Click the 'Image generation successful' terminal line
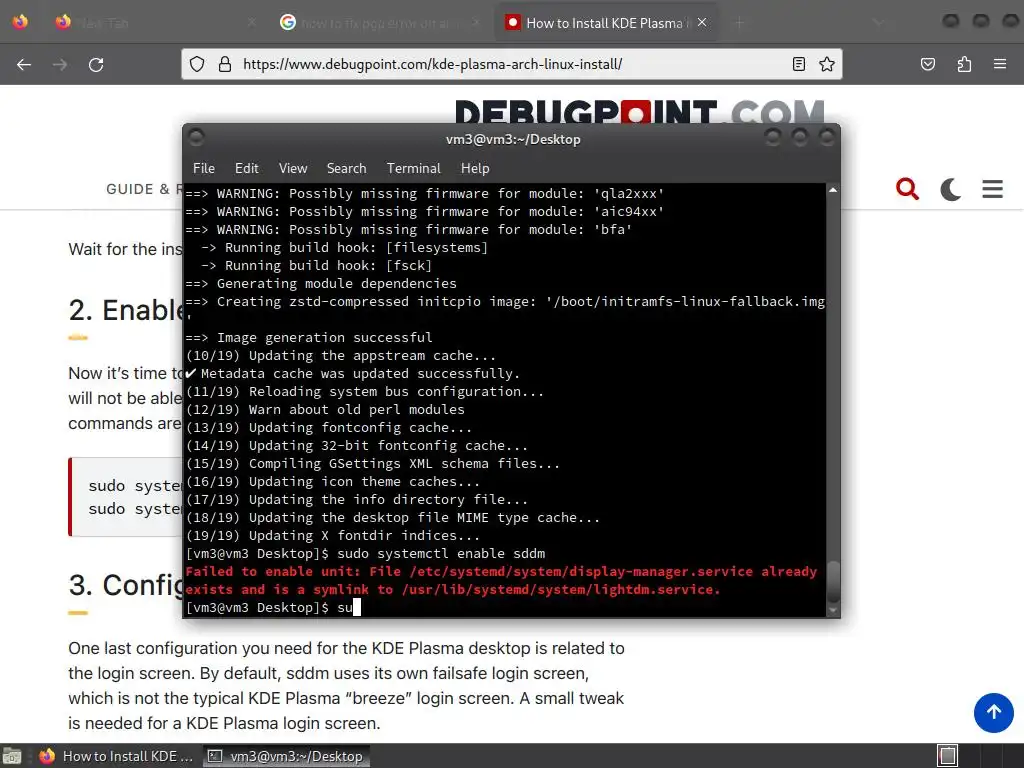This screenshot has height=768, width=1024. click(x=309, y=338)
